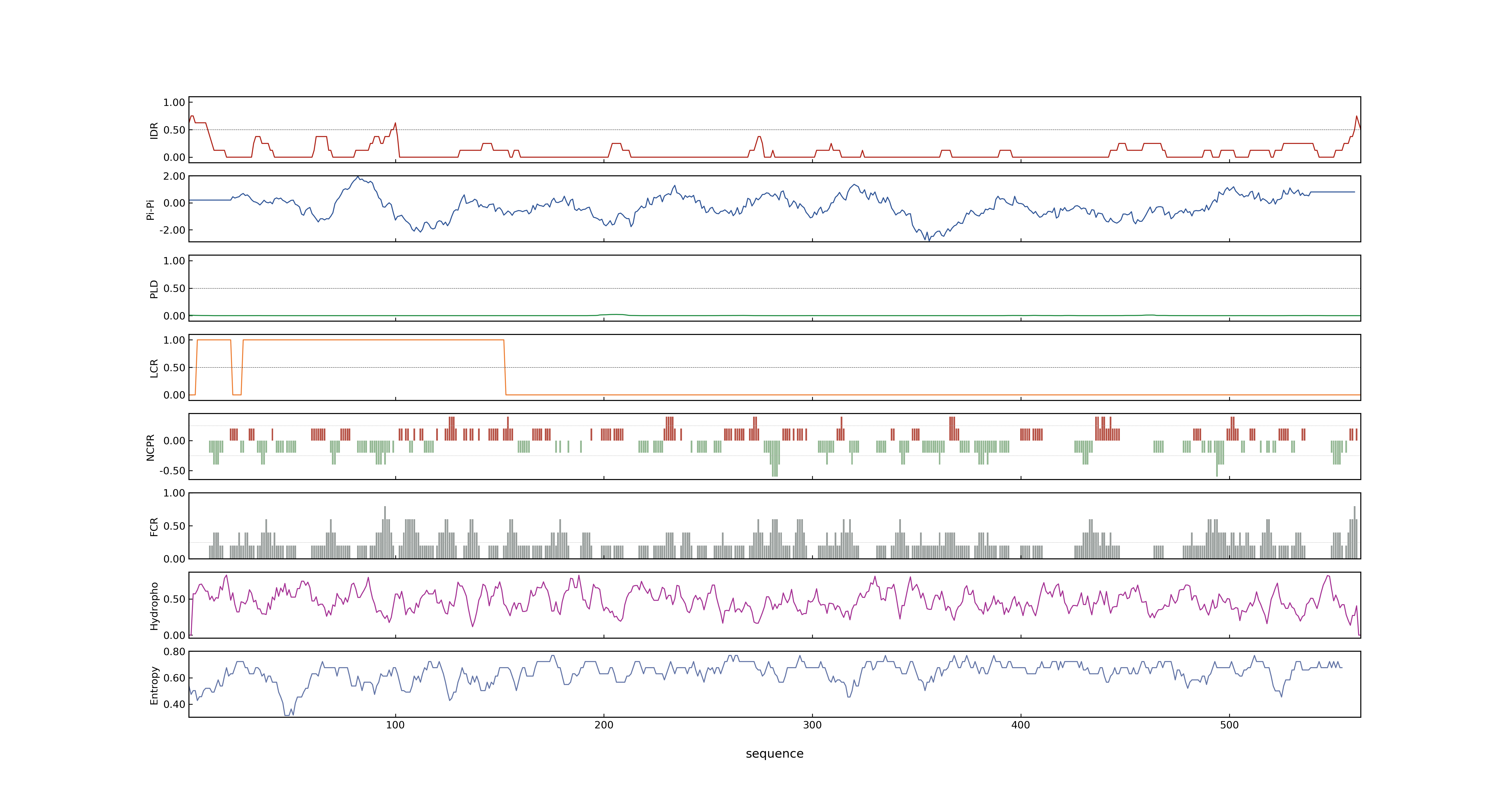Click the x-axis tick label 400
The image size is (1512, 806).
pyautogui.click(x=1021, y=725)
